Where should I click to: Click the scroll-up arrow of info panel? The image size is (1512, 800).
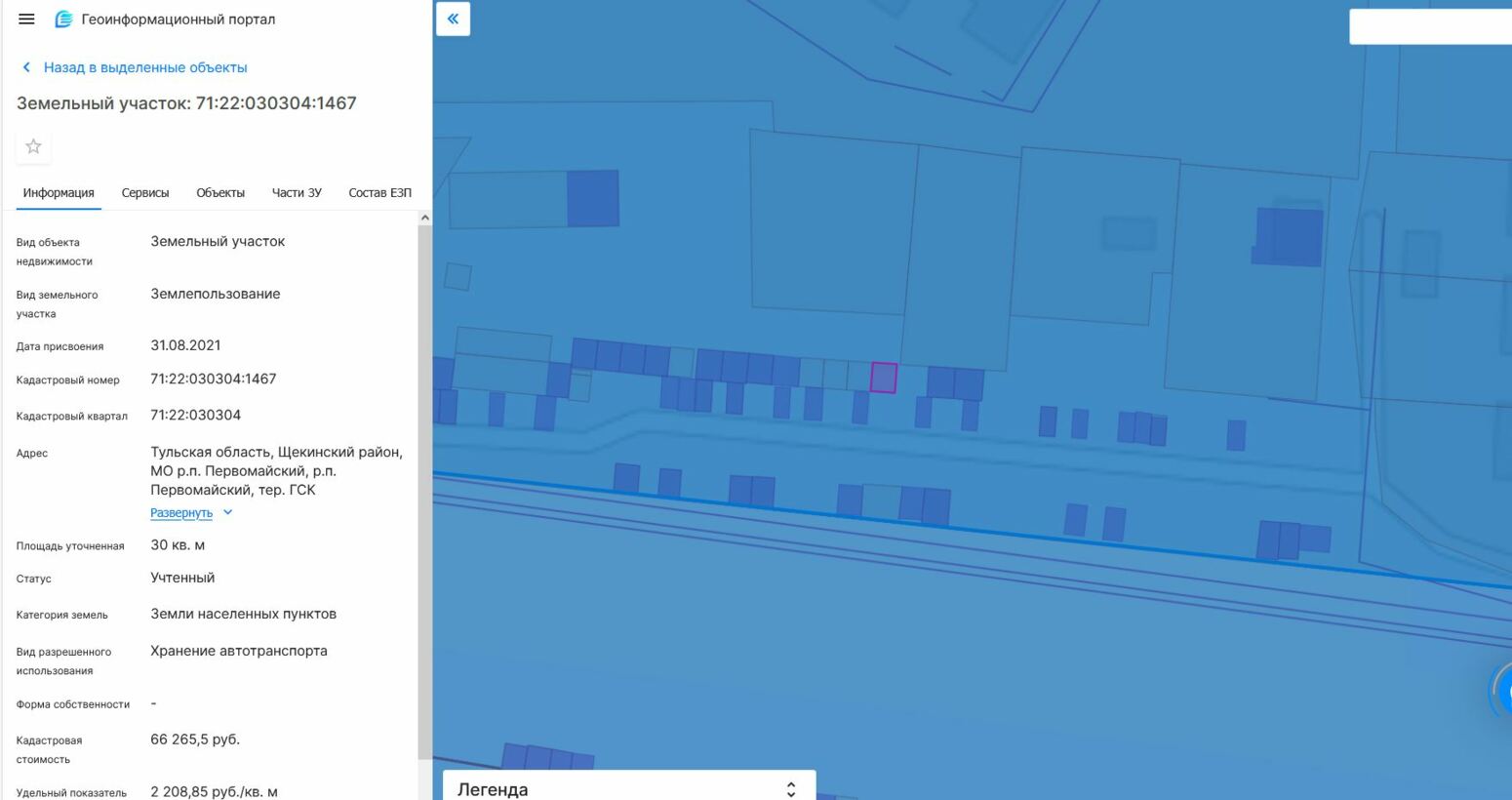(424, 218)
